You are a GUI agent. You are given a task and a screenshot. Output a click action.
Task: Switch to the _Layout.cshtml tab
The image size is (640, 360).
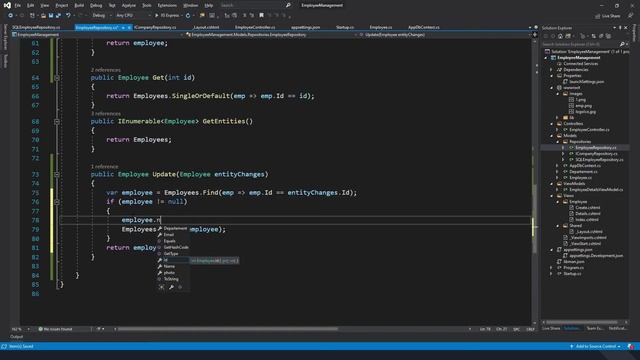[x=206, y=27]
